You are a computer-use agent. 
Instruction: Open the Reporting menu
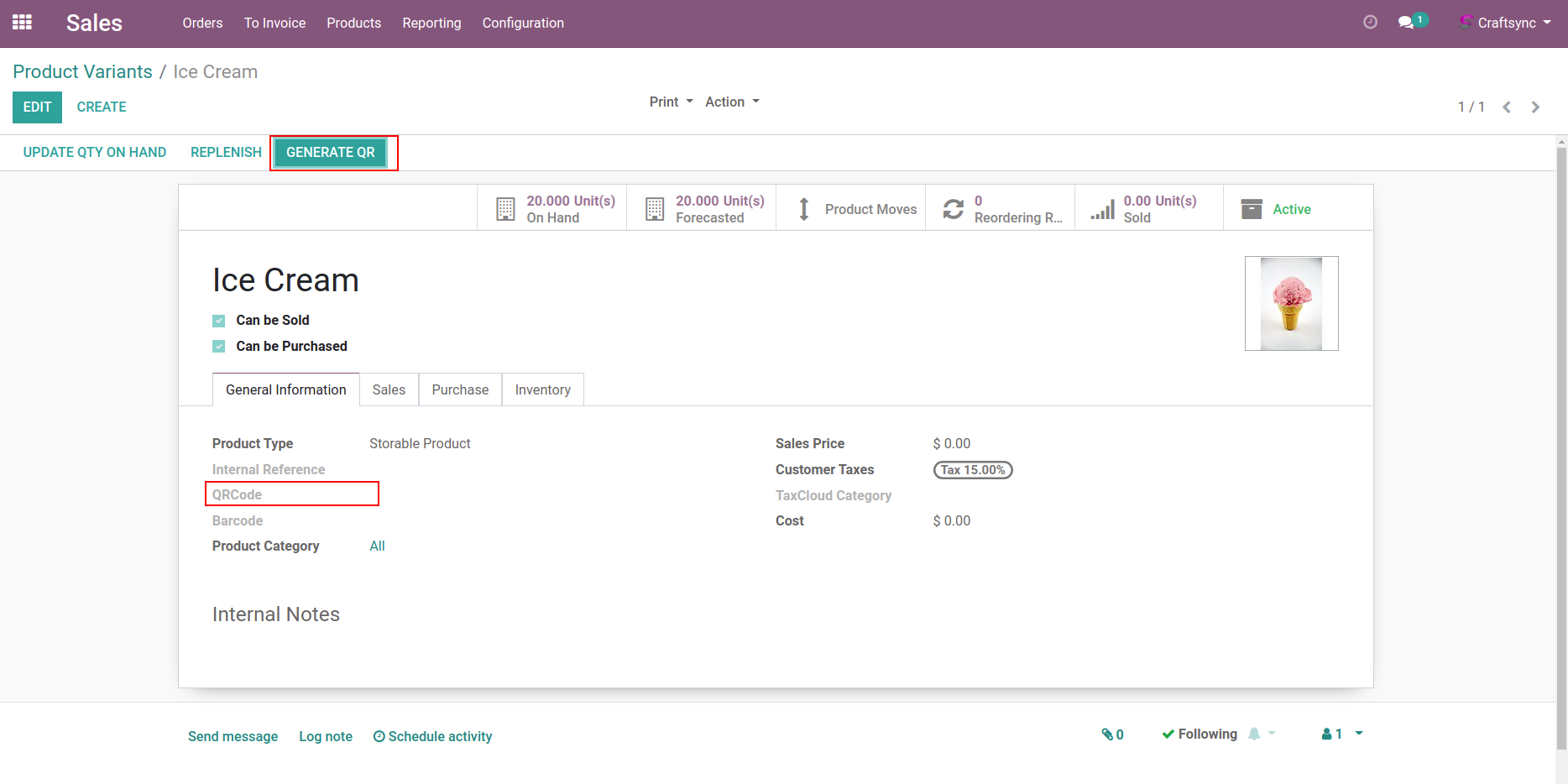click(x=431, y=23)
